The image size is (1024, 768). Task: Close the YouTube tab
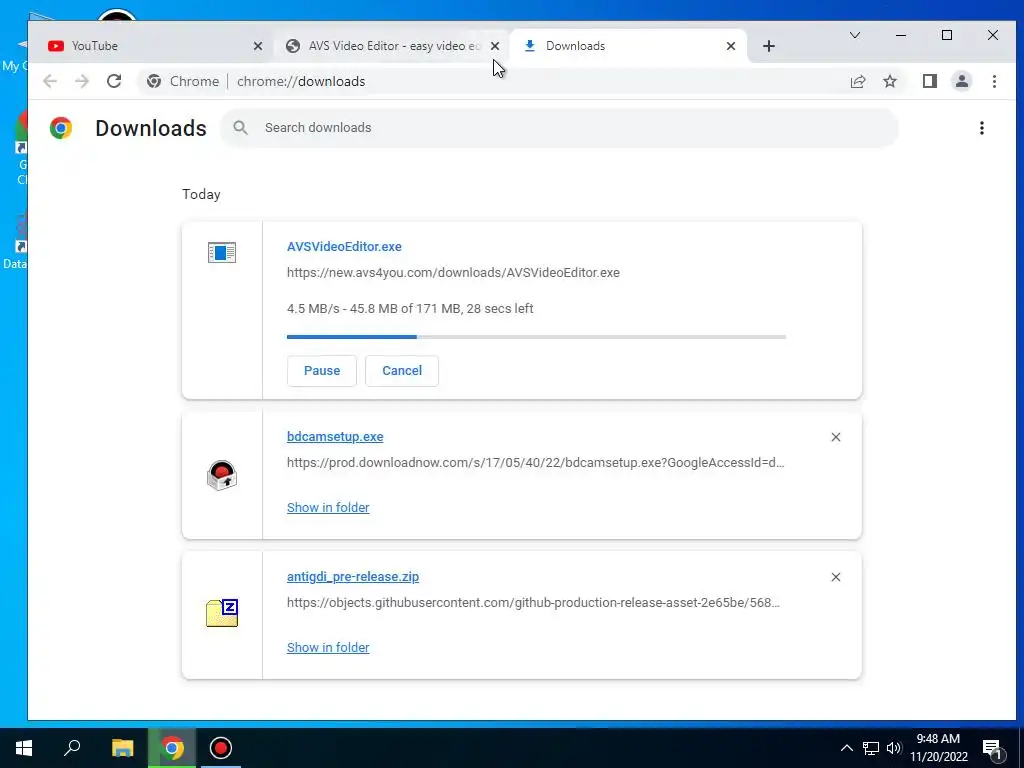pyautogui.click(x=258, y=46)
